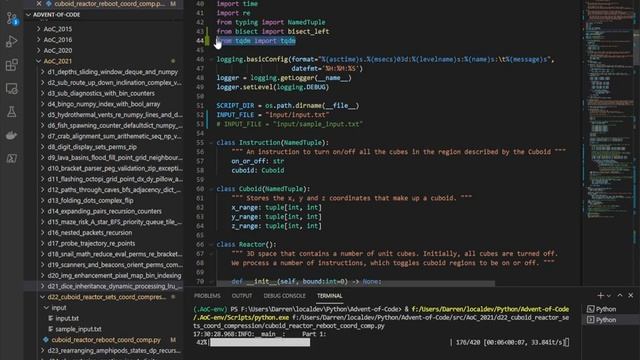Click the commented '# INPUT_FILE' sample line
This screenshot has width=640, height=360.
(289, 124)
